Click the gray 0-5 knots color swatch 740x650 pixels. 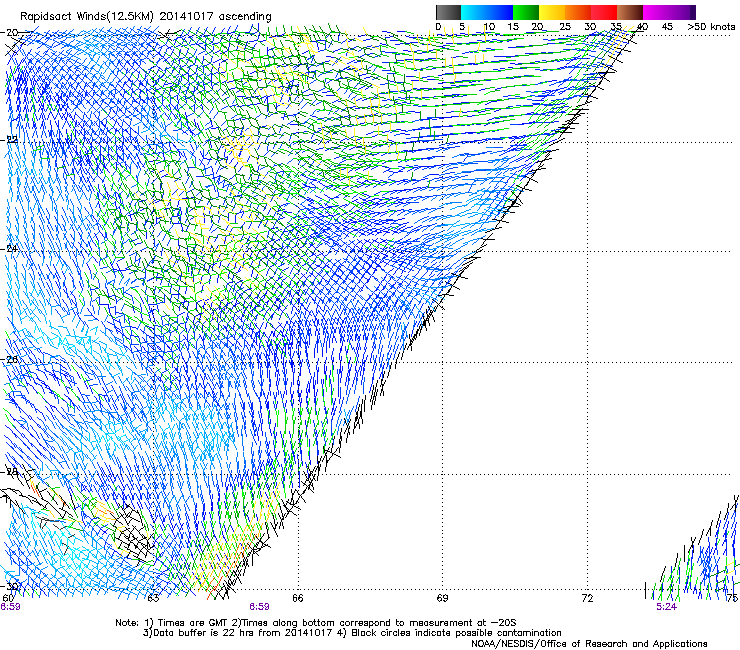coord(448,12)
